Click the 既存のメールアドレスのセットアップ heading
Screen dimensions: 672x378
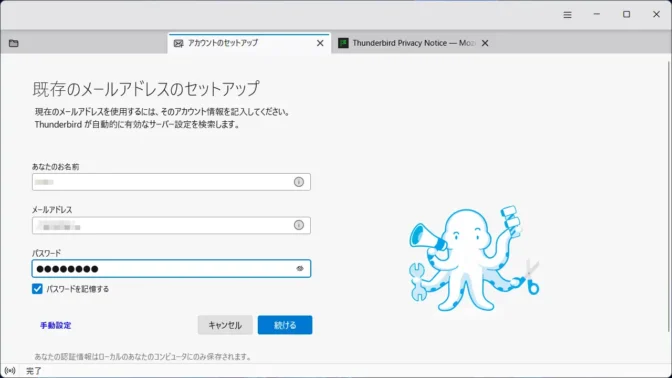146,89
